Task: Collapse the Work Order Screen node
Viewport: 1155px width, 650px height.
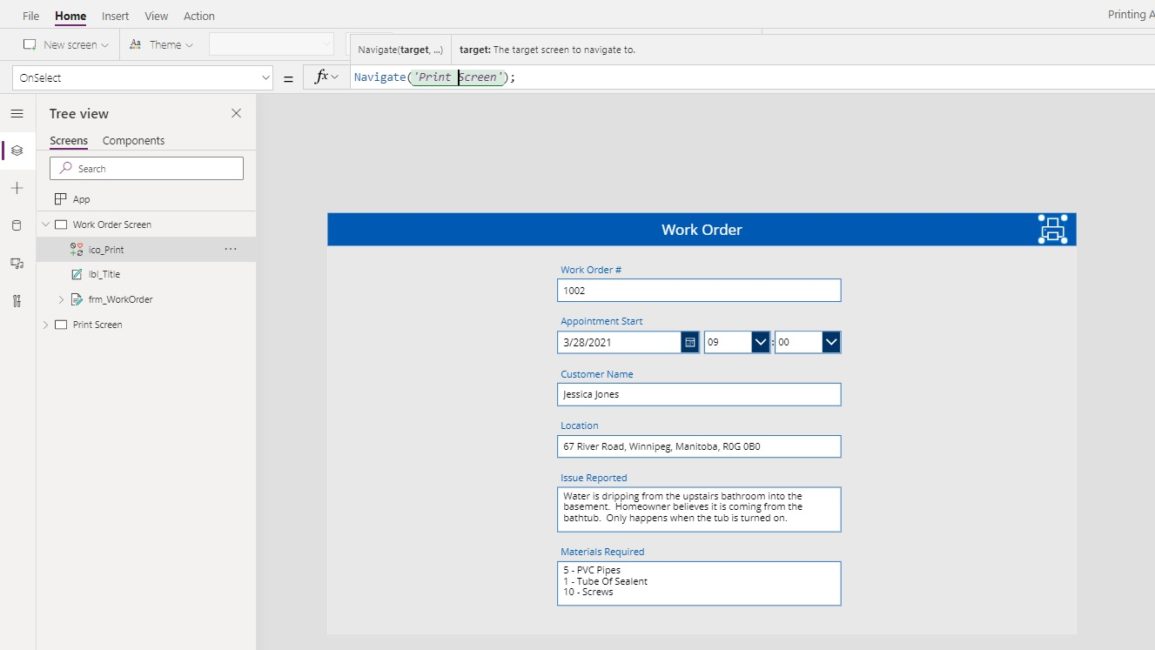Action: point(45,225)
